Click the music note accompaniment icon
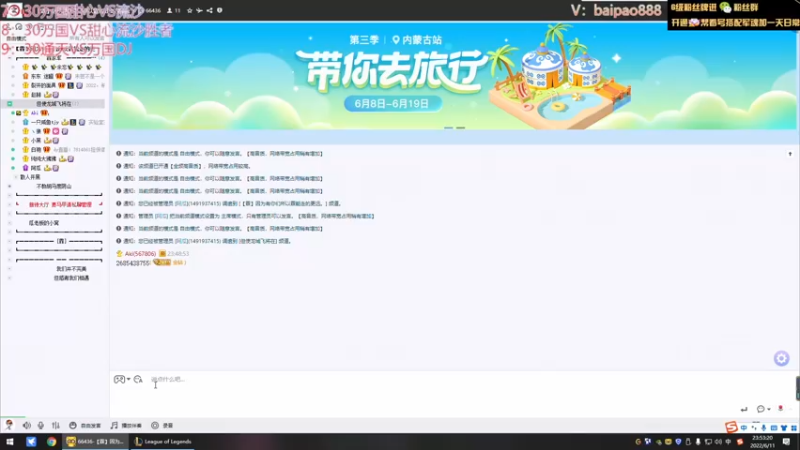The width and height of the screenshot is (800, 450). [114, 425]
